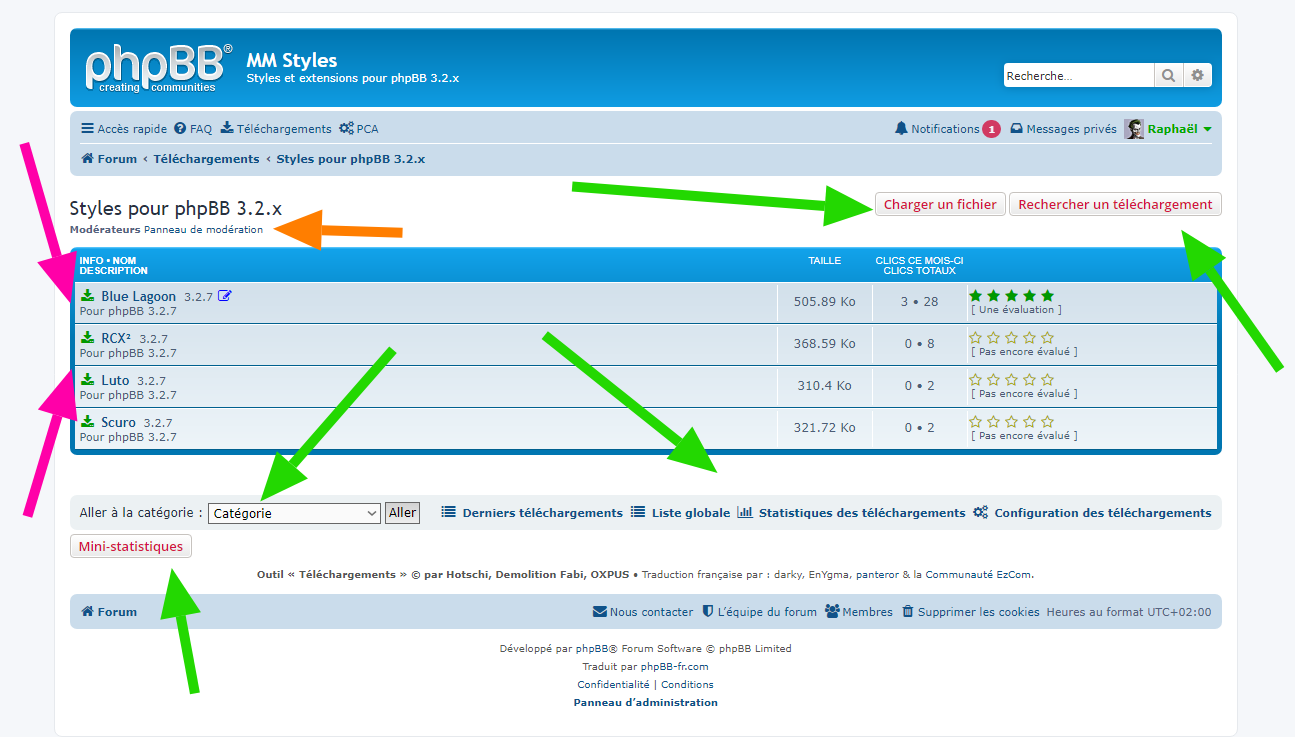Open advanced search gear icon
The width and height of the screenshot is (1295, 737).
[1197, 76]
